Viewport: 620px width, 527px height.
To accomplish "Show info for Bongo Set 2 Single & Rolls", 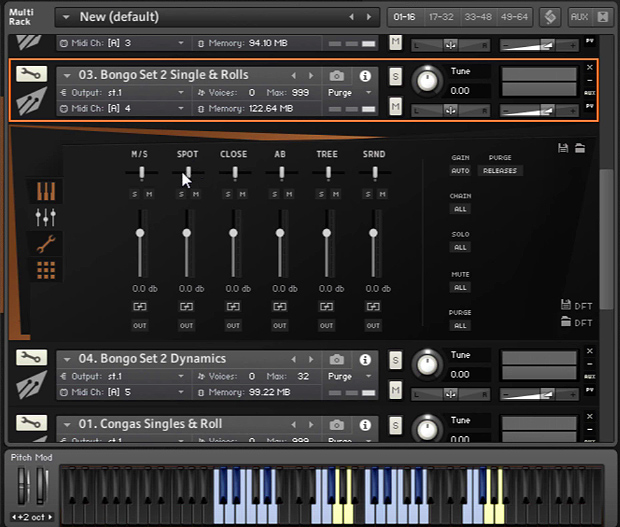I will click(365, 76).
